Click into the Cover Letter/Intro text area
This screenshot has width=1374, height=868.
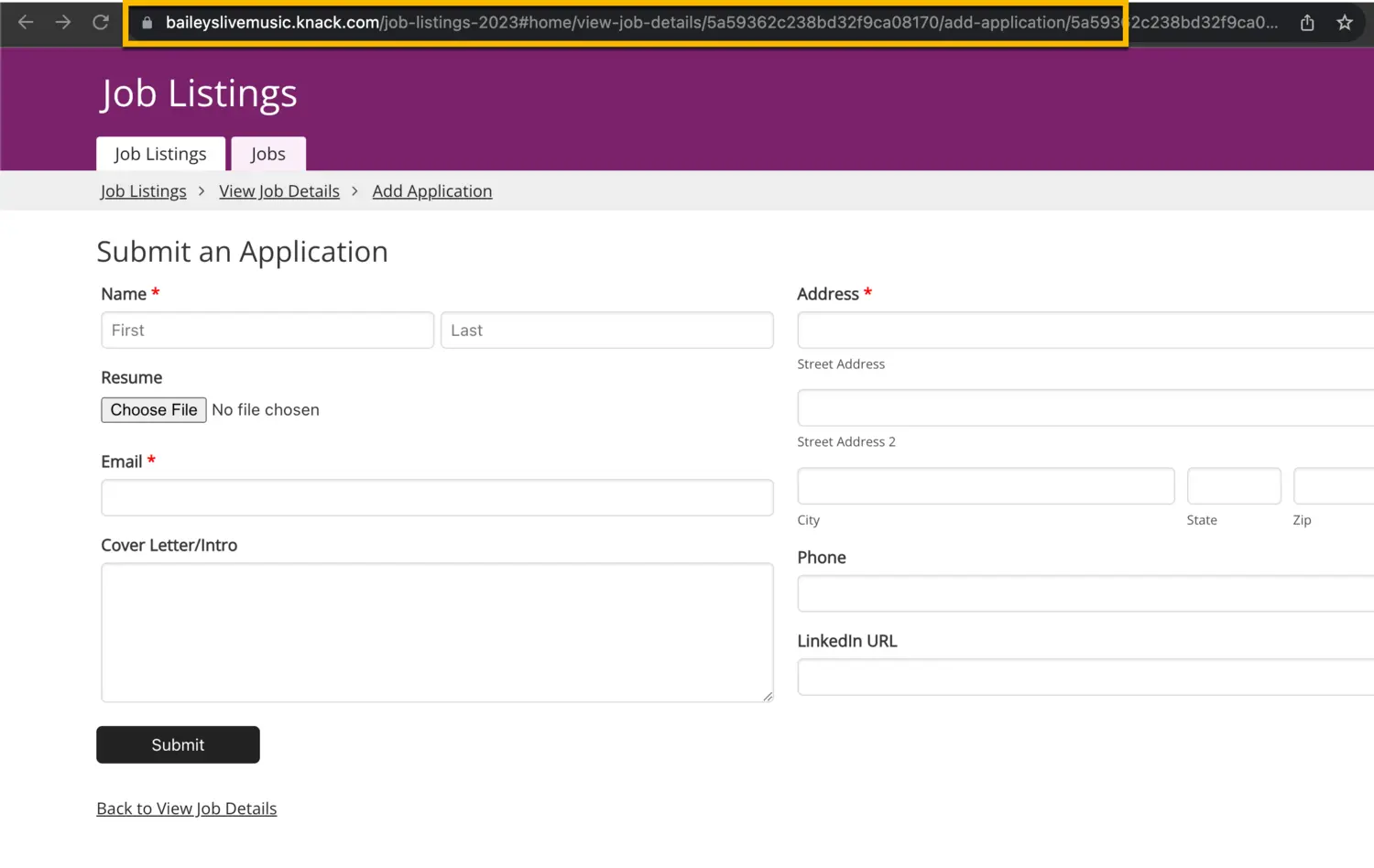point(437,633)
